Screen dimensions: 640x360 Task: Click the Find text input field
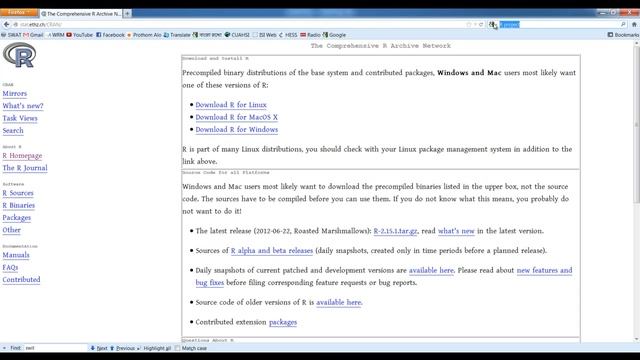coord(56,348)
